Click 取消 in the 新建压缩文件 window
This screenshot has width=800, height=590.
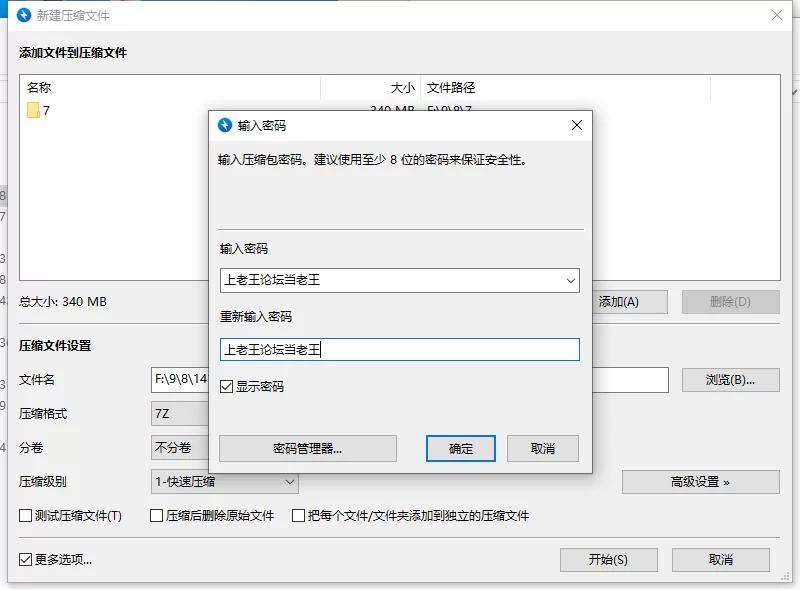click(x=720, y=560)
